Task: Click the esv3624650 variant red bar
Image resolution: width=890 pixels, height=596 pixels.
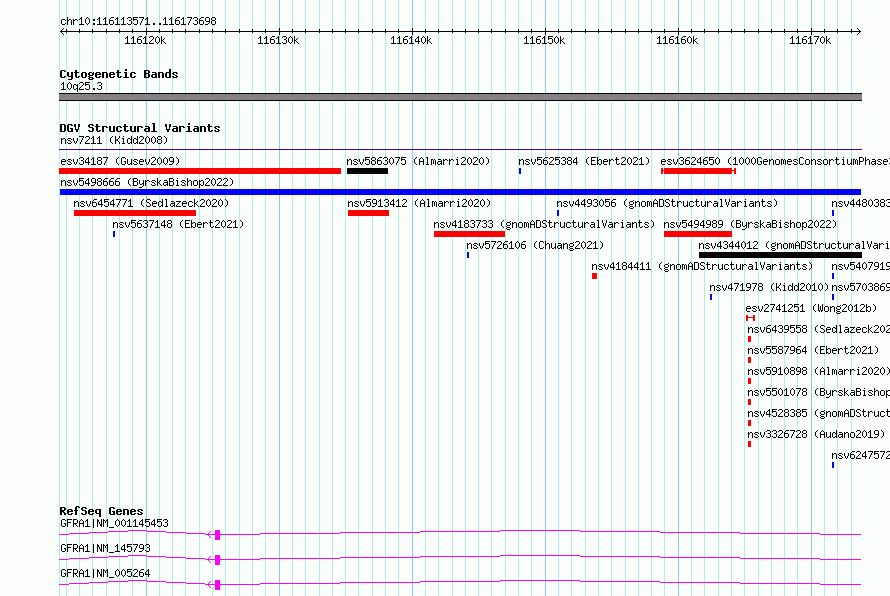Action: coord(698,171)
